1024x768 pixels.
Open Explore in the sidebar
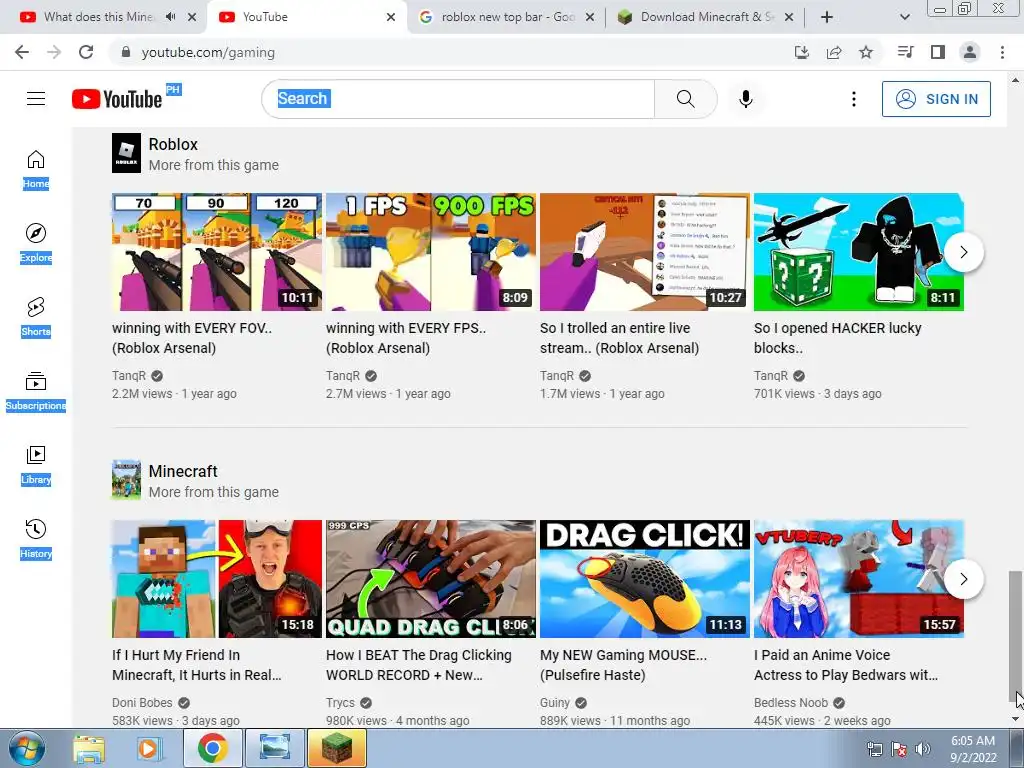(36, 243)
